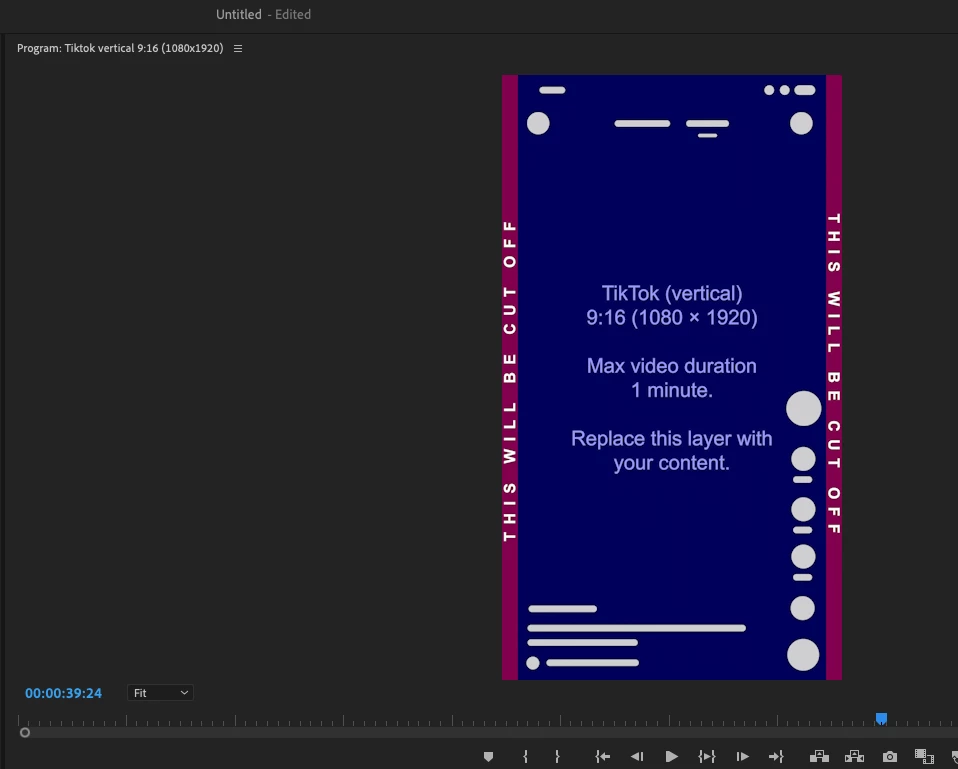Click the Untitled - Edited title text
Viewport: 958px width, 769px height.
click(263, 14)
